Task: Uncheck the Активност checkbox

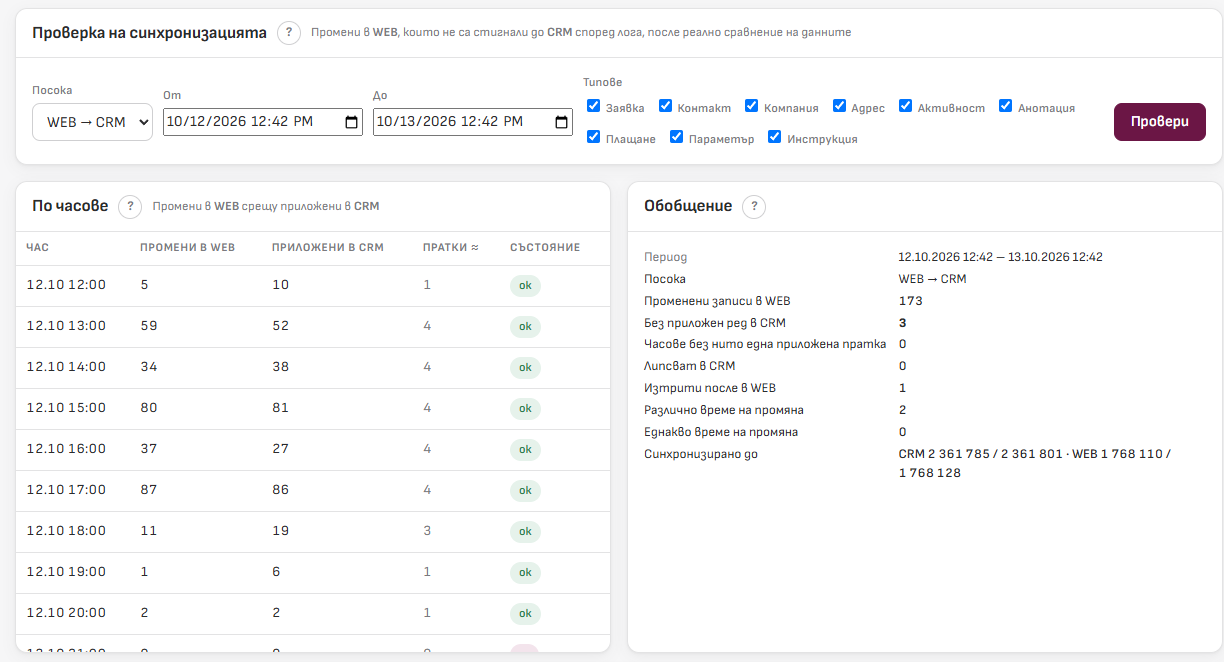Action: pyautogui.click(x=906, y=106)
